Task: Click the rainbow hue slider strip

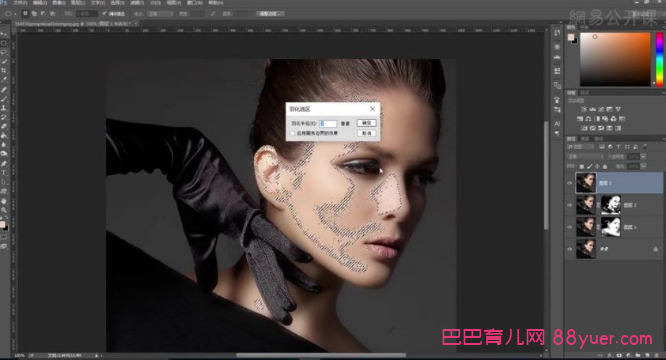Action: 660,59
